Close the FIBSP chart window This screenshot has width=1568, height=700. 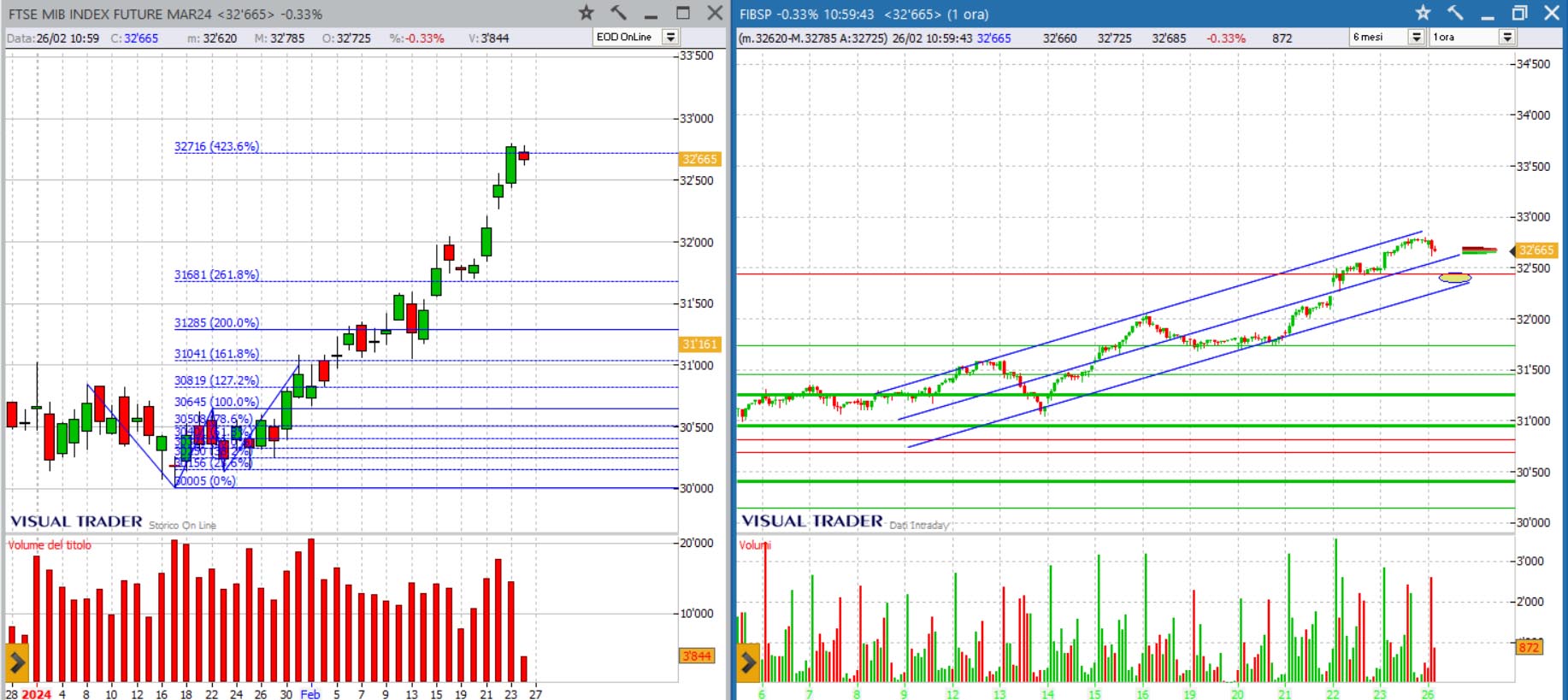[1552, 13]
